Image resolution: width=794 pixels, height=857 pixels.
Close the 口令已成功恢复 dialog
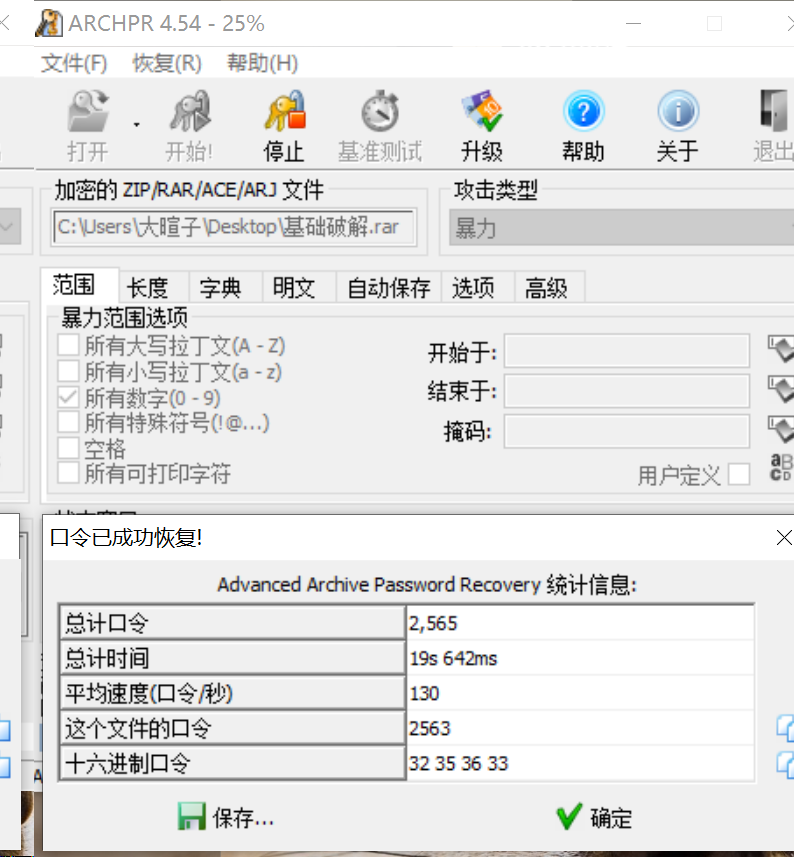click(784, 538)
